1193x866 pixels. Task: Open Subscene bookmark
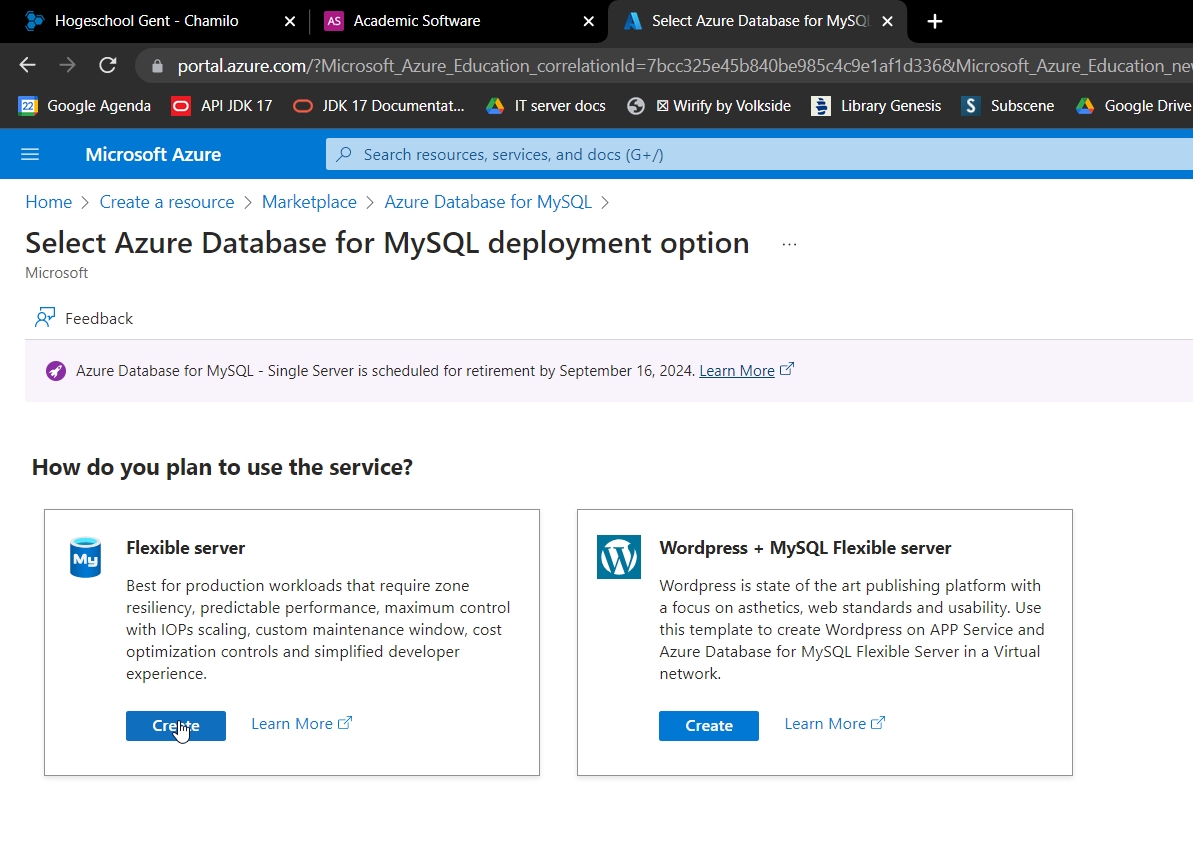point(1007,106)
